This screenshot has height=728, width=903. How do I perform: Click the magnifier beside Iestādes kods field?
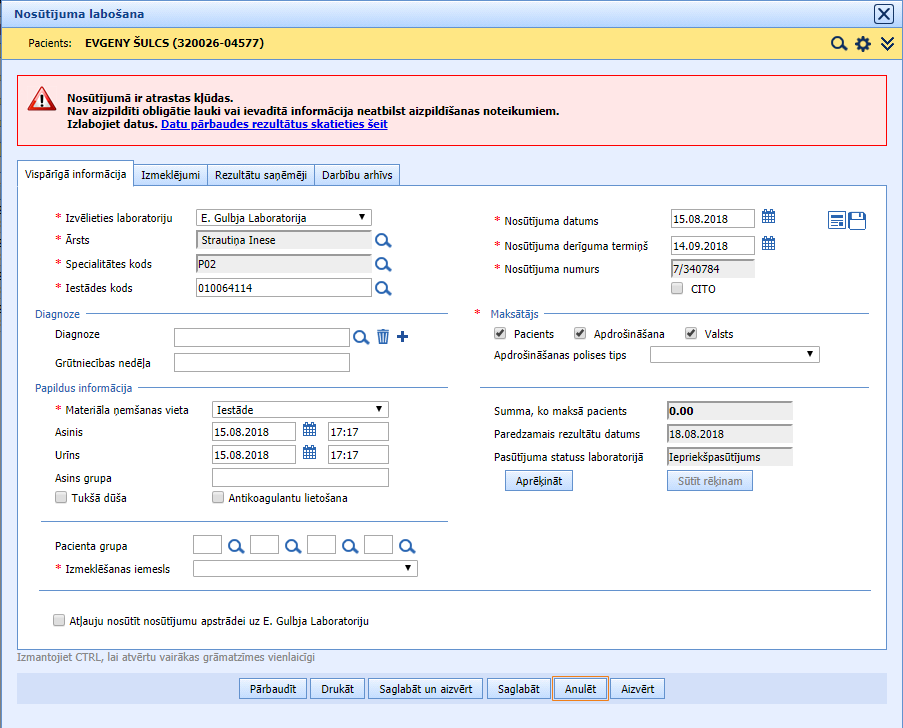[x=382, y=289]
